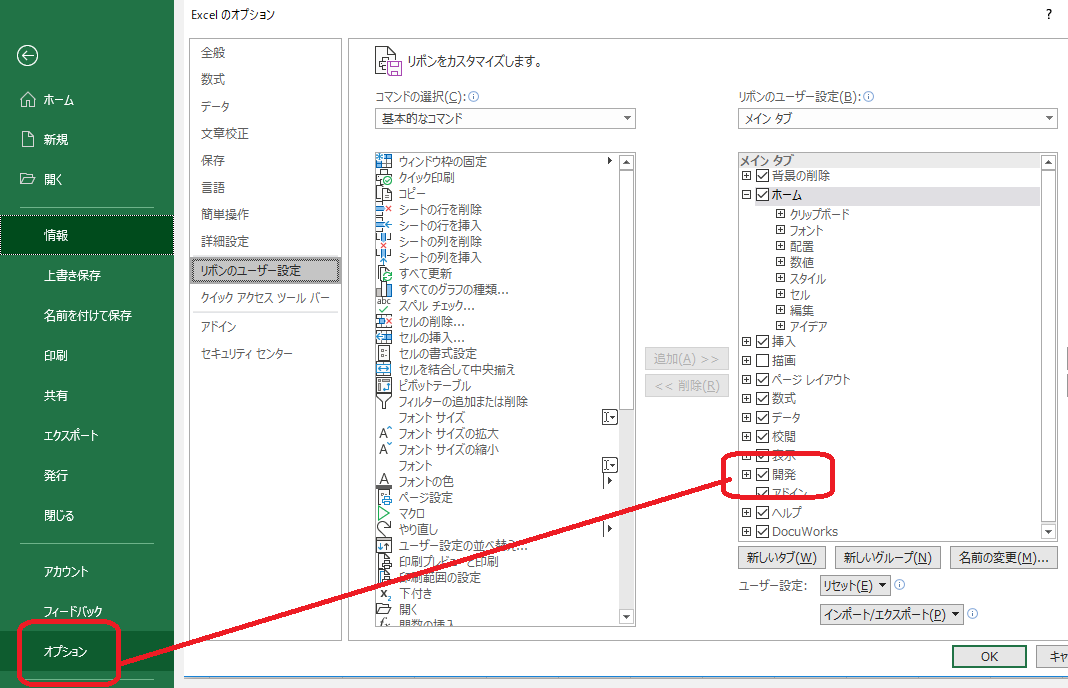
Task: Click the back arrow in backstage view
Action: click(27, 56)
